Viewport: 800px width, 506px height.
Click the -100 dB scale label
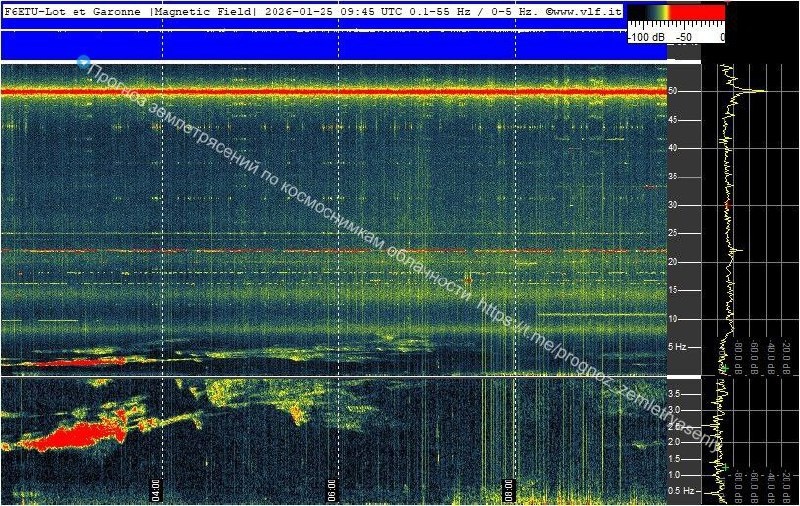point(646,37)
